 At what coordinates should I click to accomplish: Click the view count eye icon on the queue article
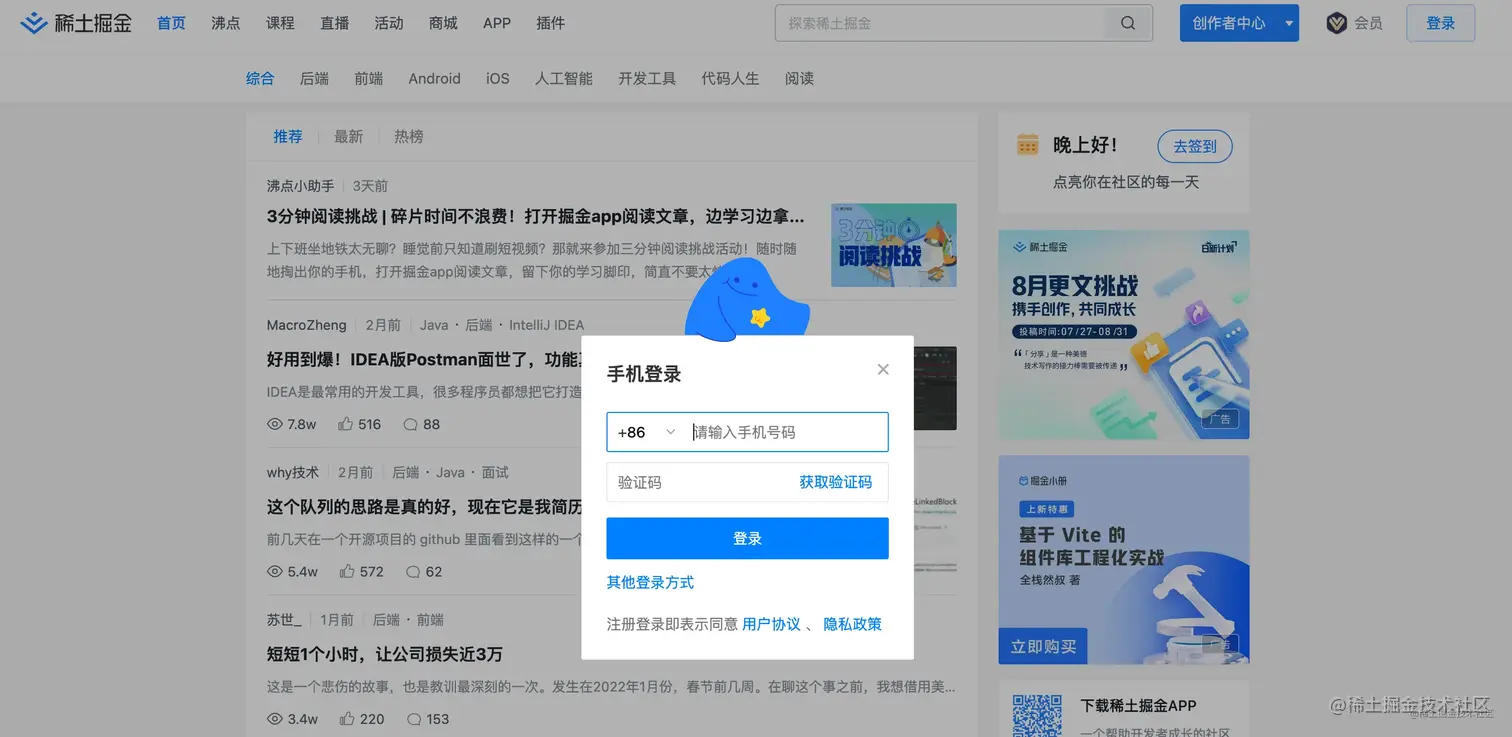click(274, 571)
